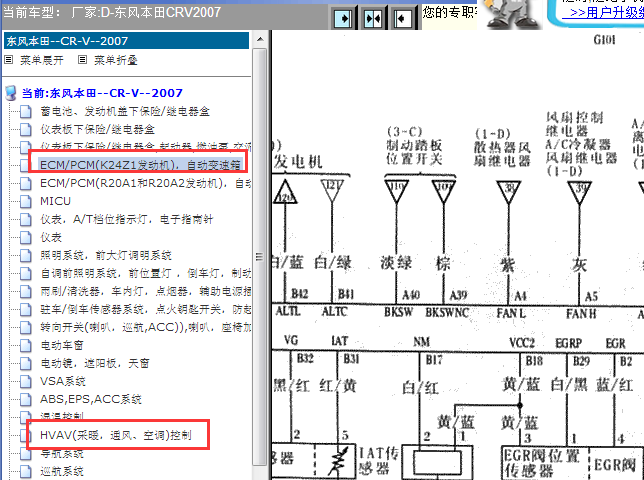The image size is (644, 480).
Task: Click the 制动踏板位置开关 label in diagram
Action: (414, 152)
